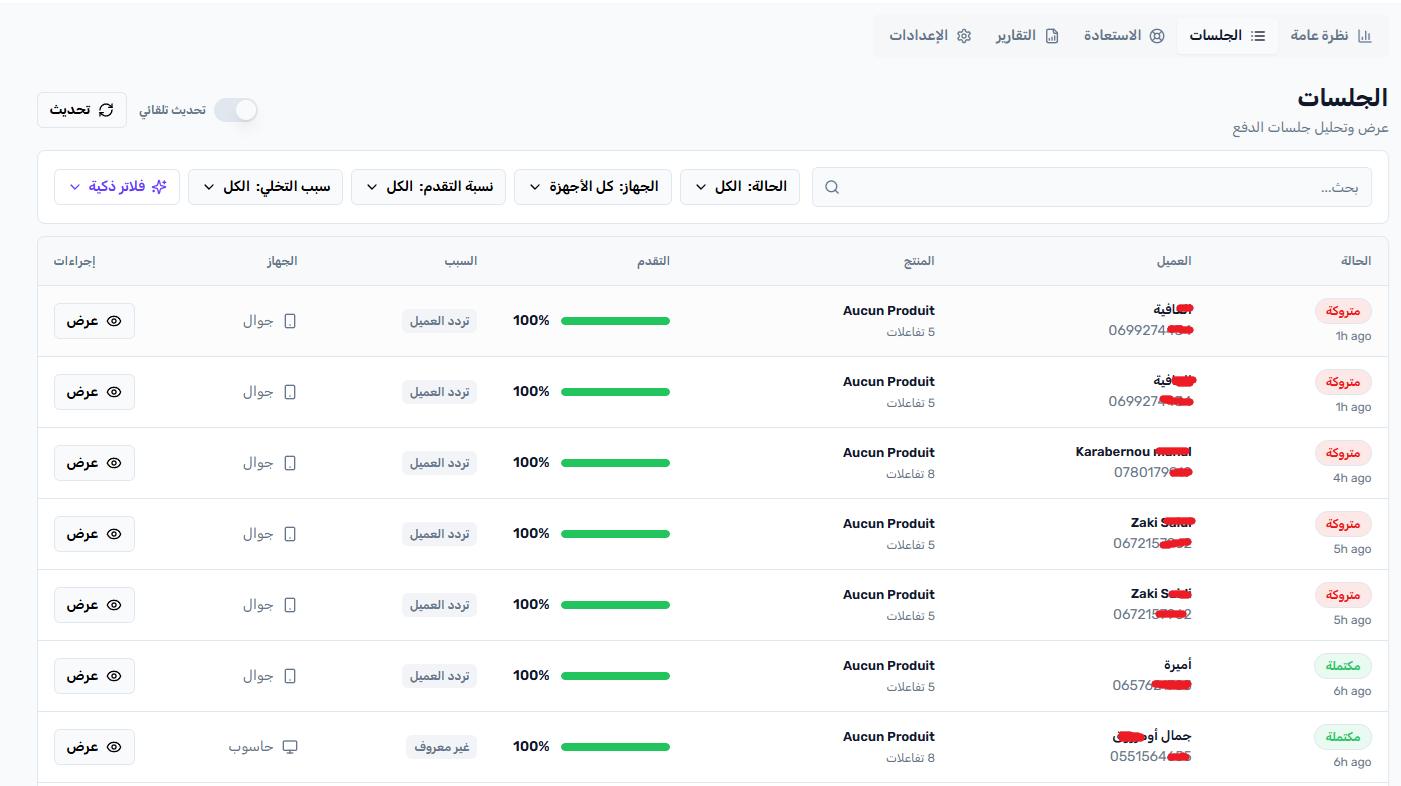The height and width of the screenshot is (786, 1401).
Task: Click 100% value in جمال row
Action: [x=531, y=747]
